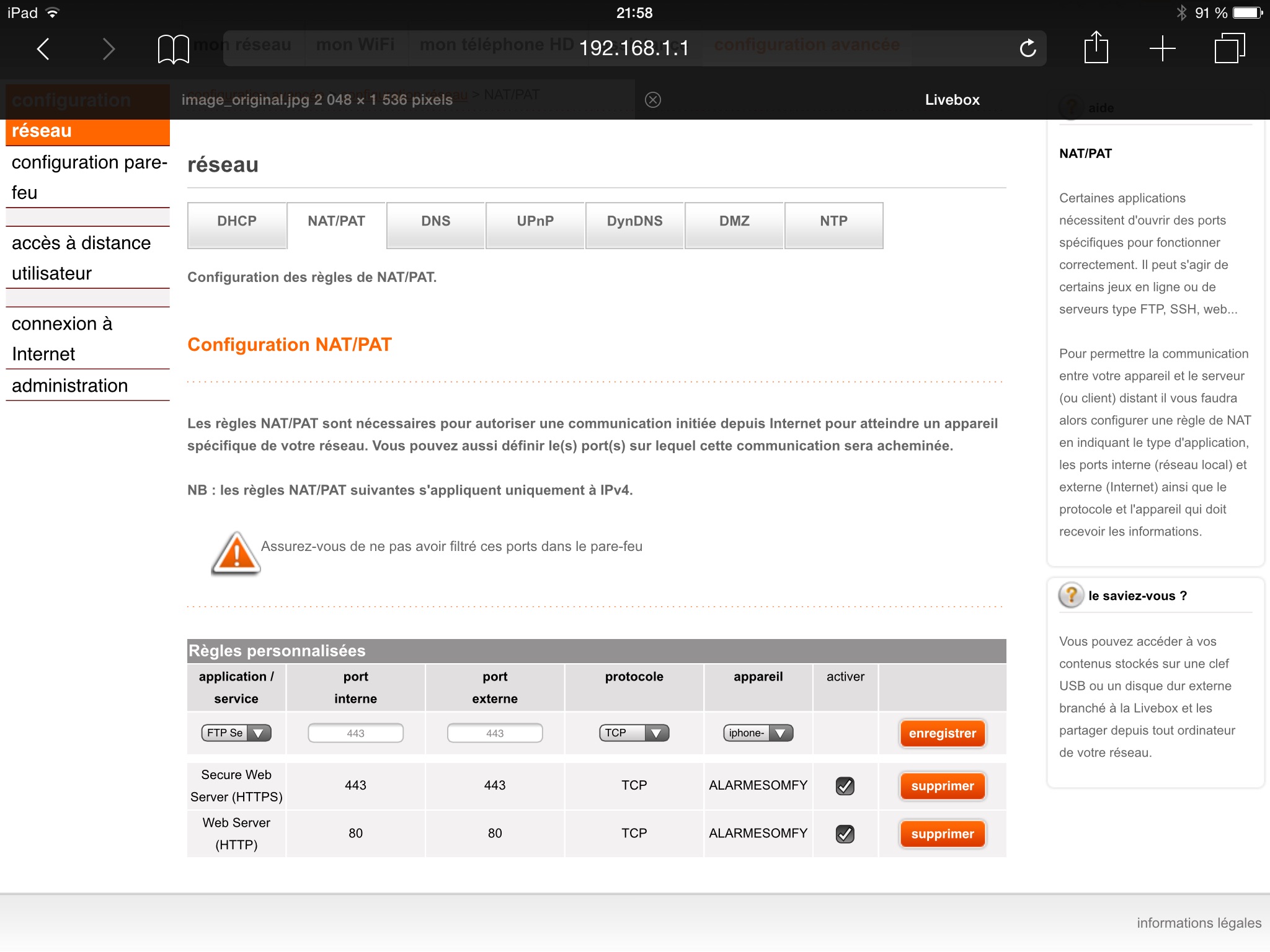The width and height of the screenshot is (1270, 952).
Task: Uncheck activer for the HTTP 80 rule
Action: (845, 834)
